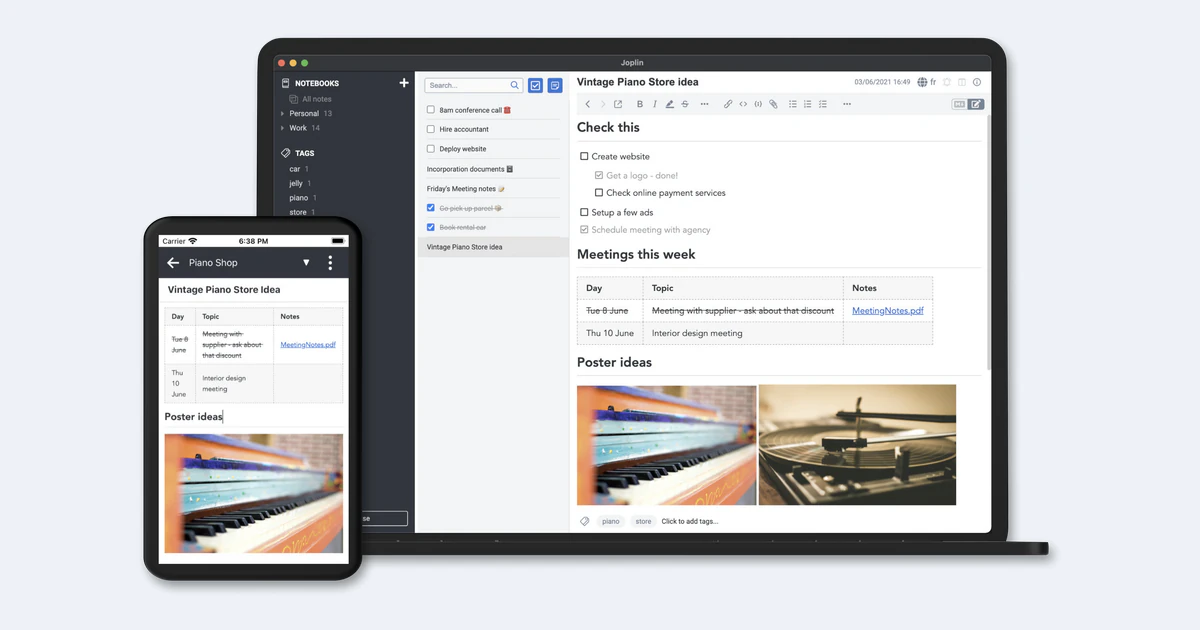Tick the 'Setup a few ads' checkbox

pyautogui.click(x=585, y=212)
